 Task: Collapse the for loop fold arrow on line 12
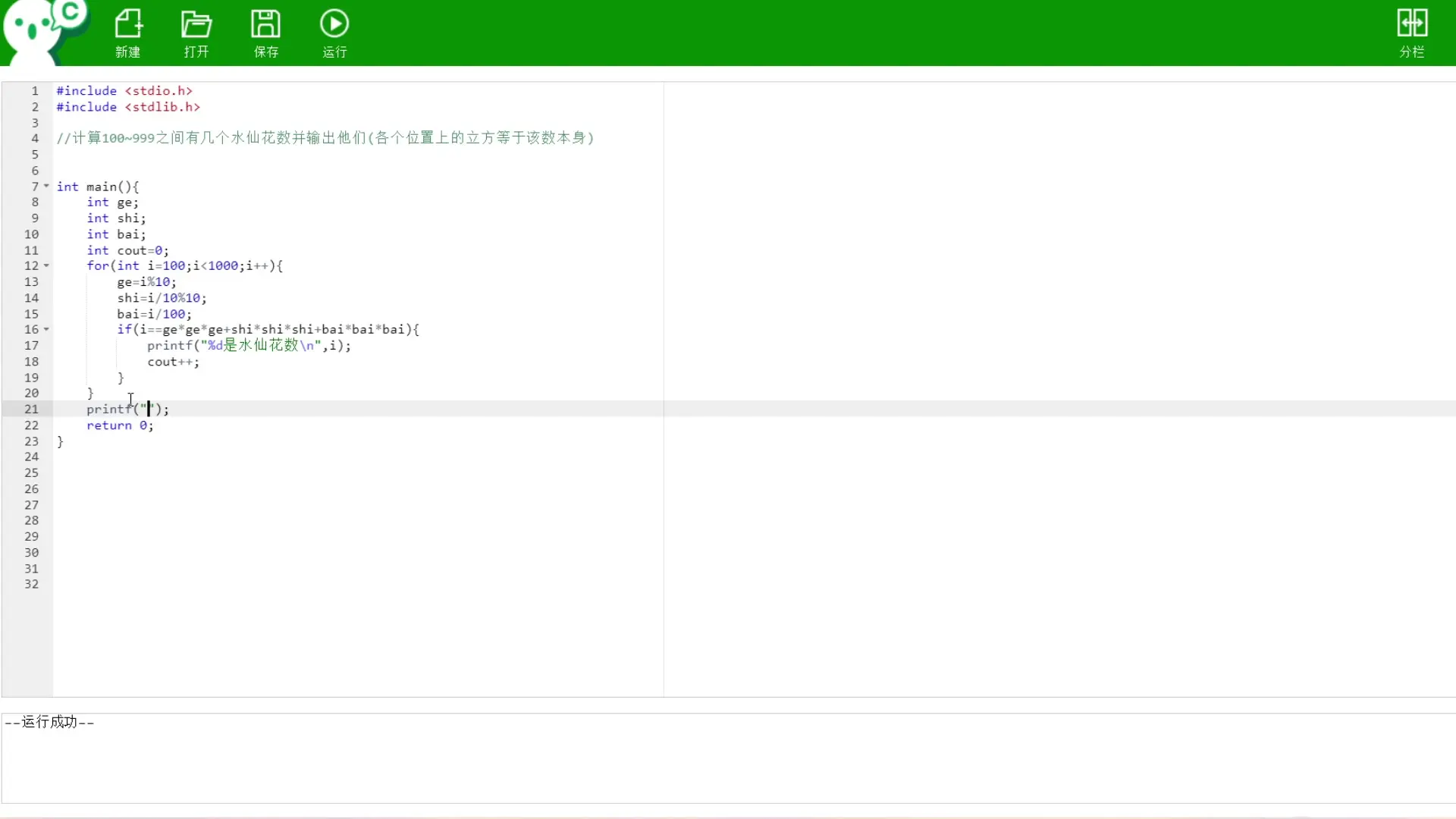46,265
